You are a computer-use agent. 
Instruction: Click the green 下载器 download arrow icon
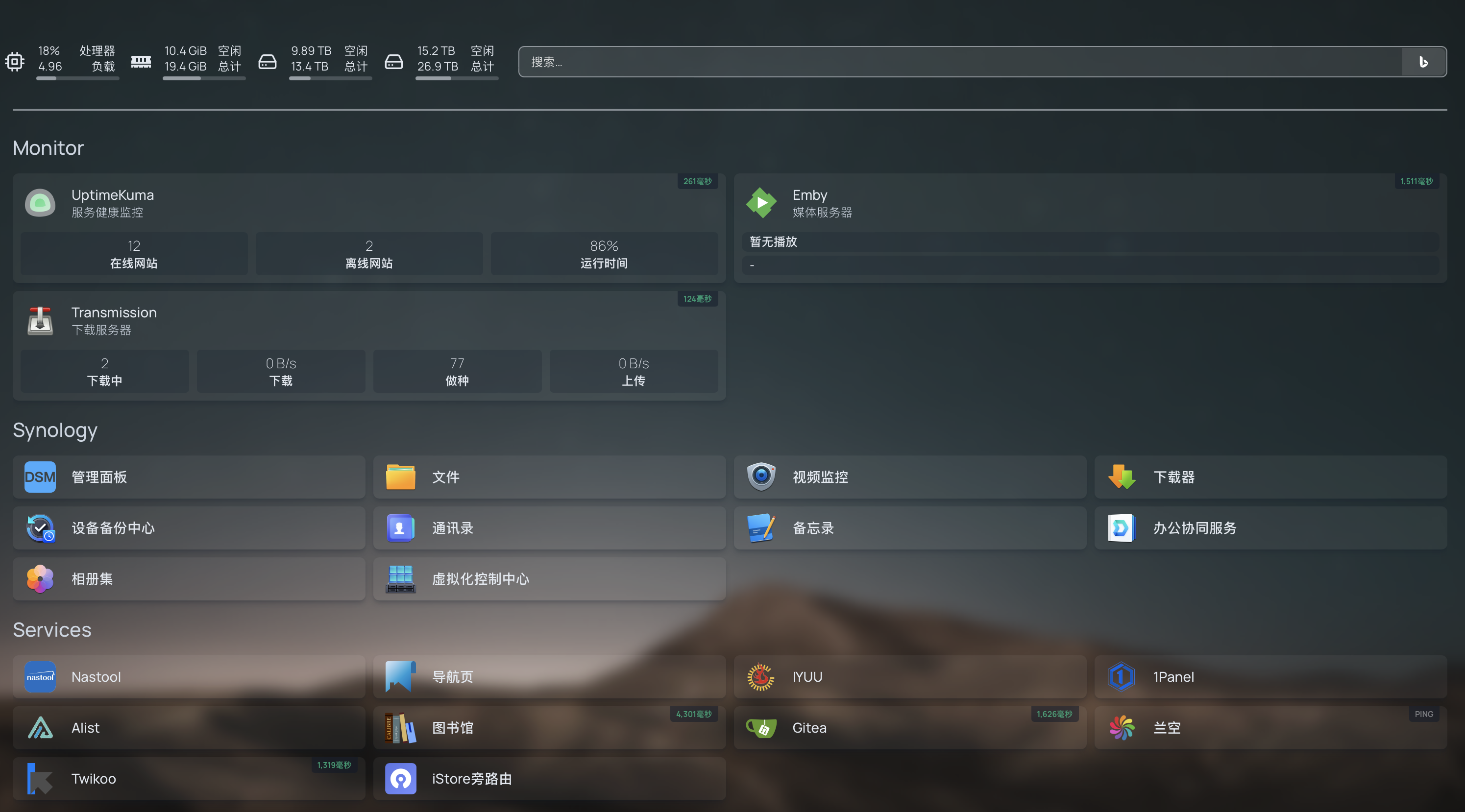pos(1121,477)
